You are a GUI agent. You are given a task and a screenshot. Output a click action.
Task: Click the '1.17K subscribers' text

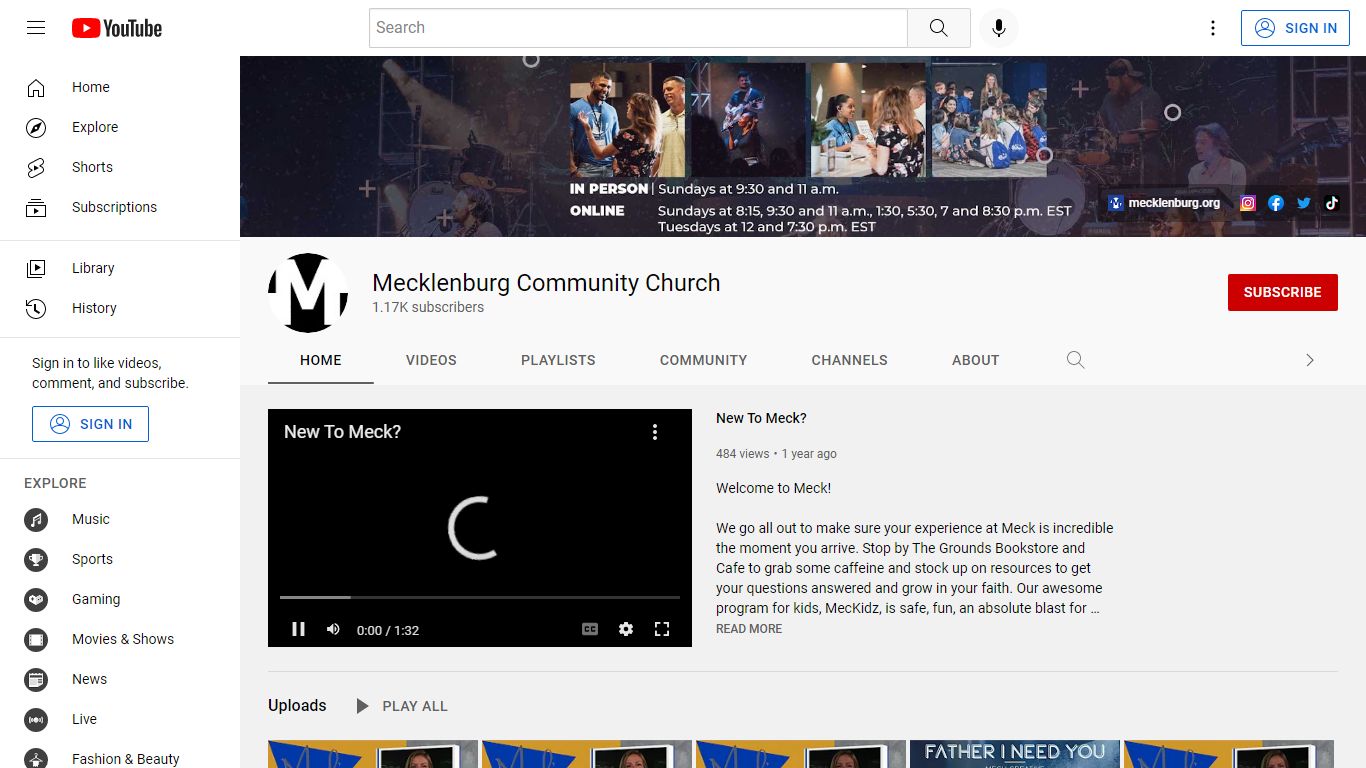(x=428, y=307)
